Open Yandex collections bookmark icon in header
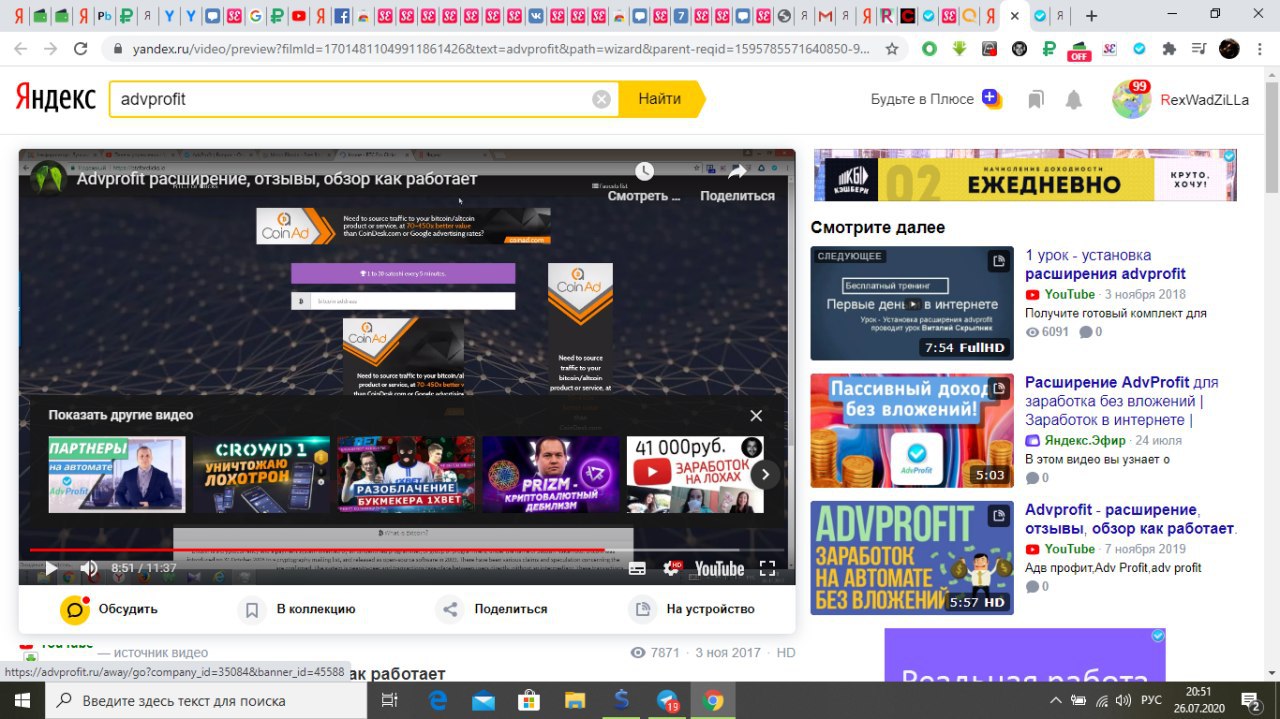The image size is (1280, 719). (x=1036, y=99)
